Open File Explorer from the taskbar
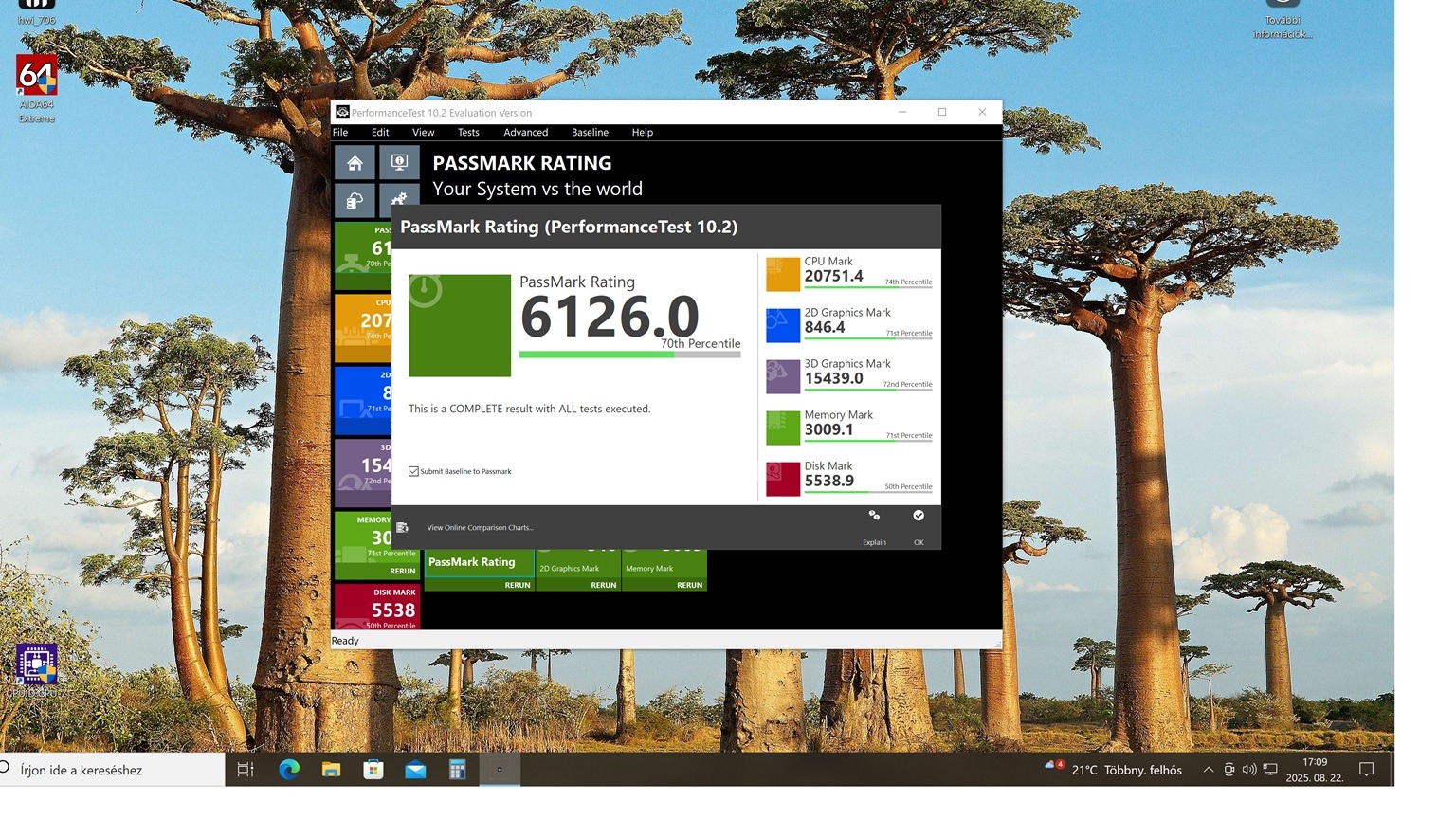 pyautogui.click(x=331, y=770)
